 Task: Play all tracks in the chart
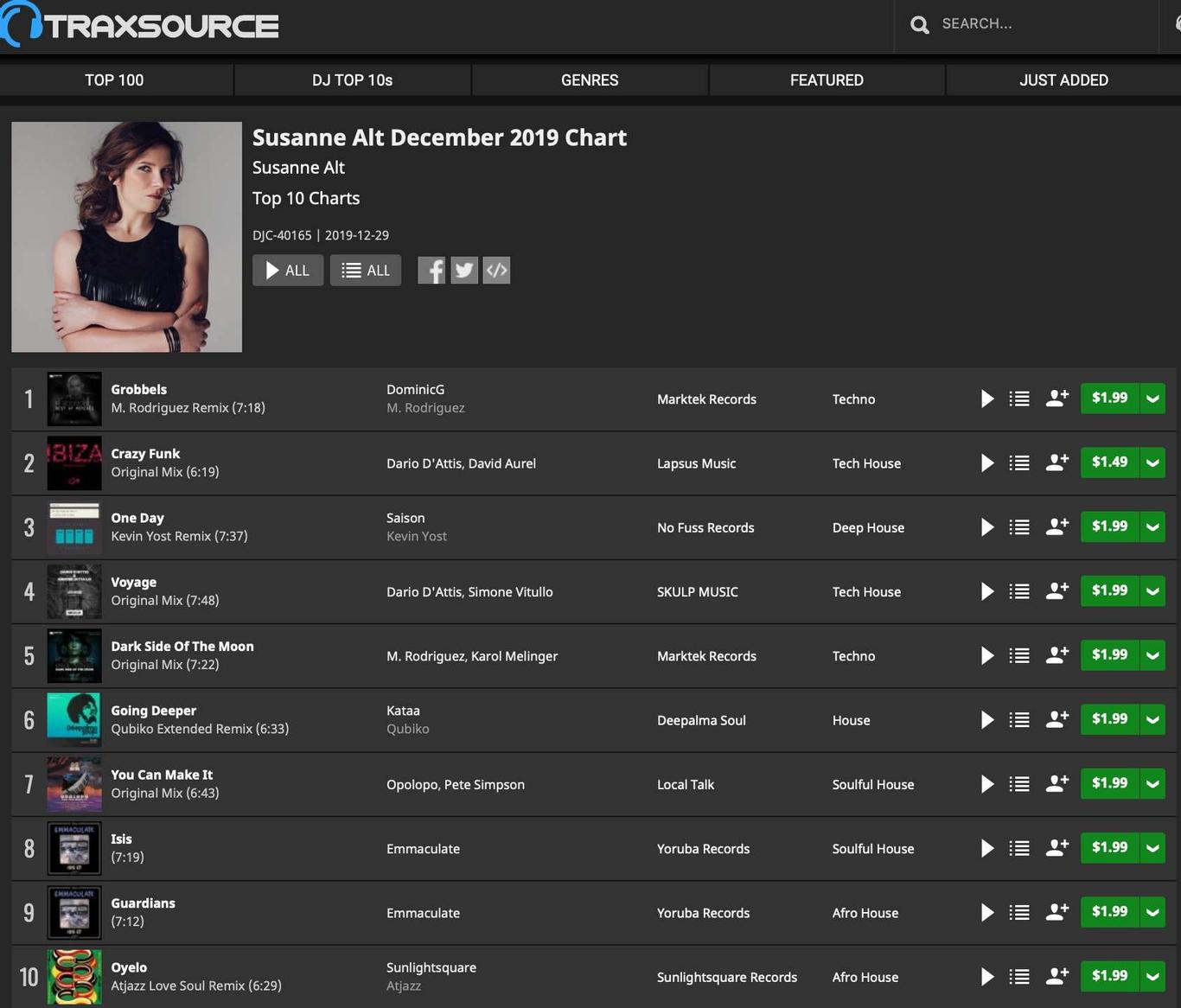click(x=288, y=271)
